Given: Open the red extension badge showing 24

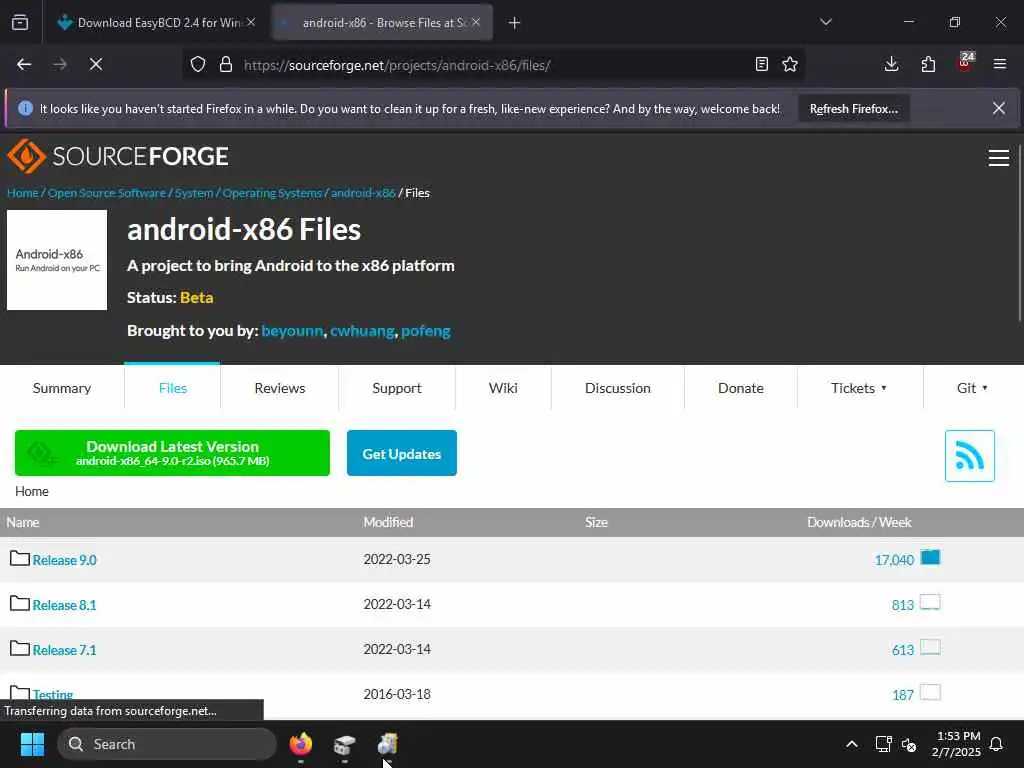Looking at the screenshot, I should click(x=965, y=62).
